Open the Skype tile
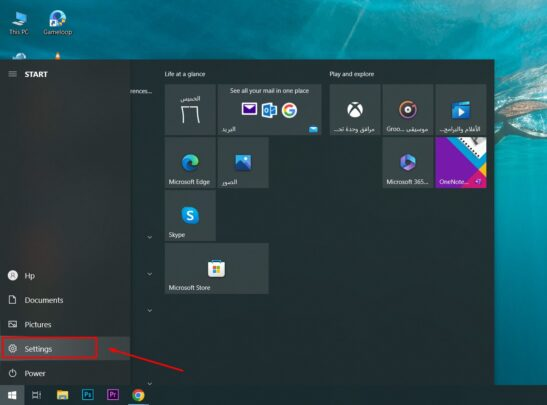Viewport: 547px width, 405px height. [190, 216]
